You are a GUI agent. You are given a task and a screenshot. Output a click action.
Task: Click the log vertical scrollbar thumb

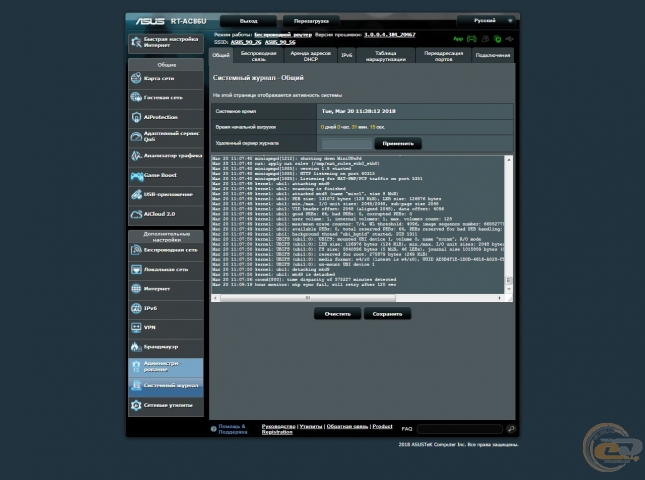509,280
